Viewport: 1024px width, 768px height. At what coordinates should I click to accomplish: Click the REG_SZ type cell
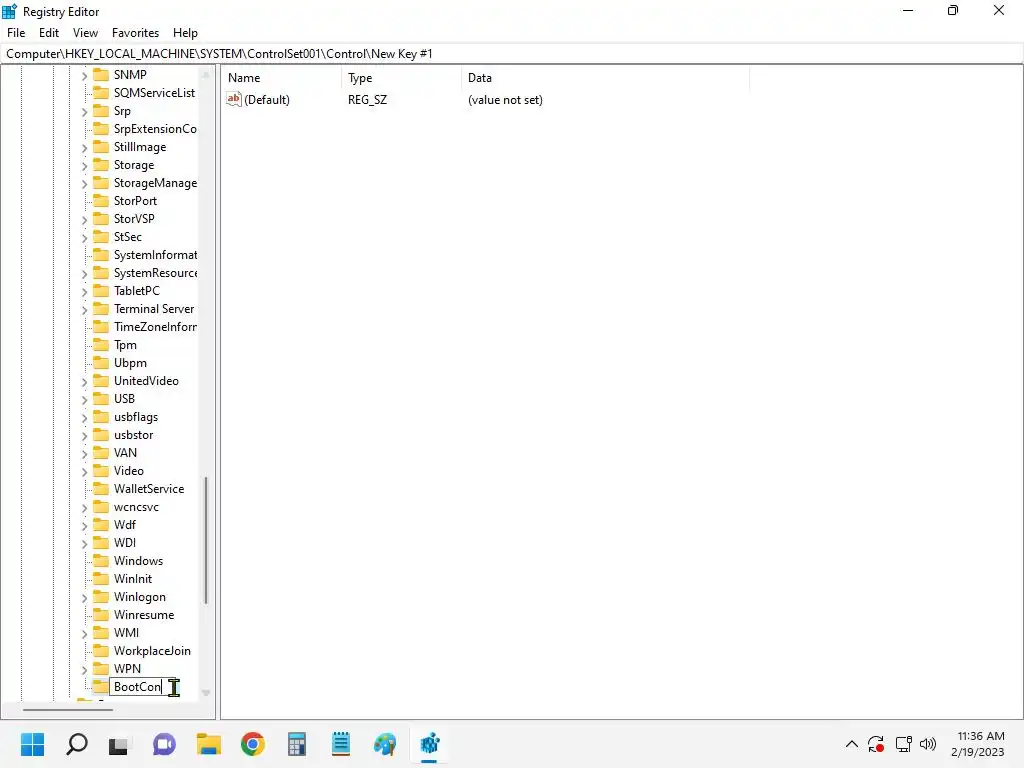367,100
